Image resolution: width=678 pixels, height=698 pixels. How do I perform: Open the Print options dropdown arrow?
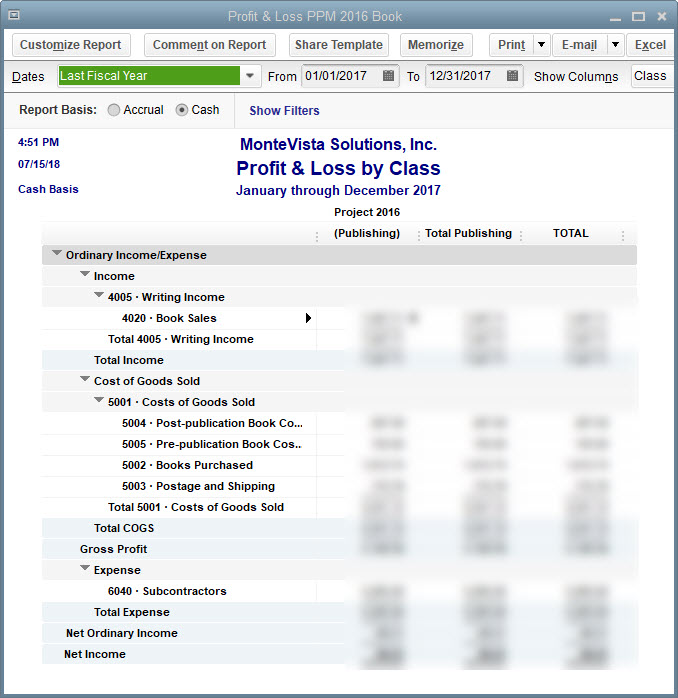[541, 45]
